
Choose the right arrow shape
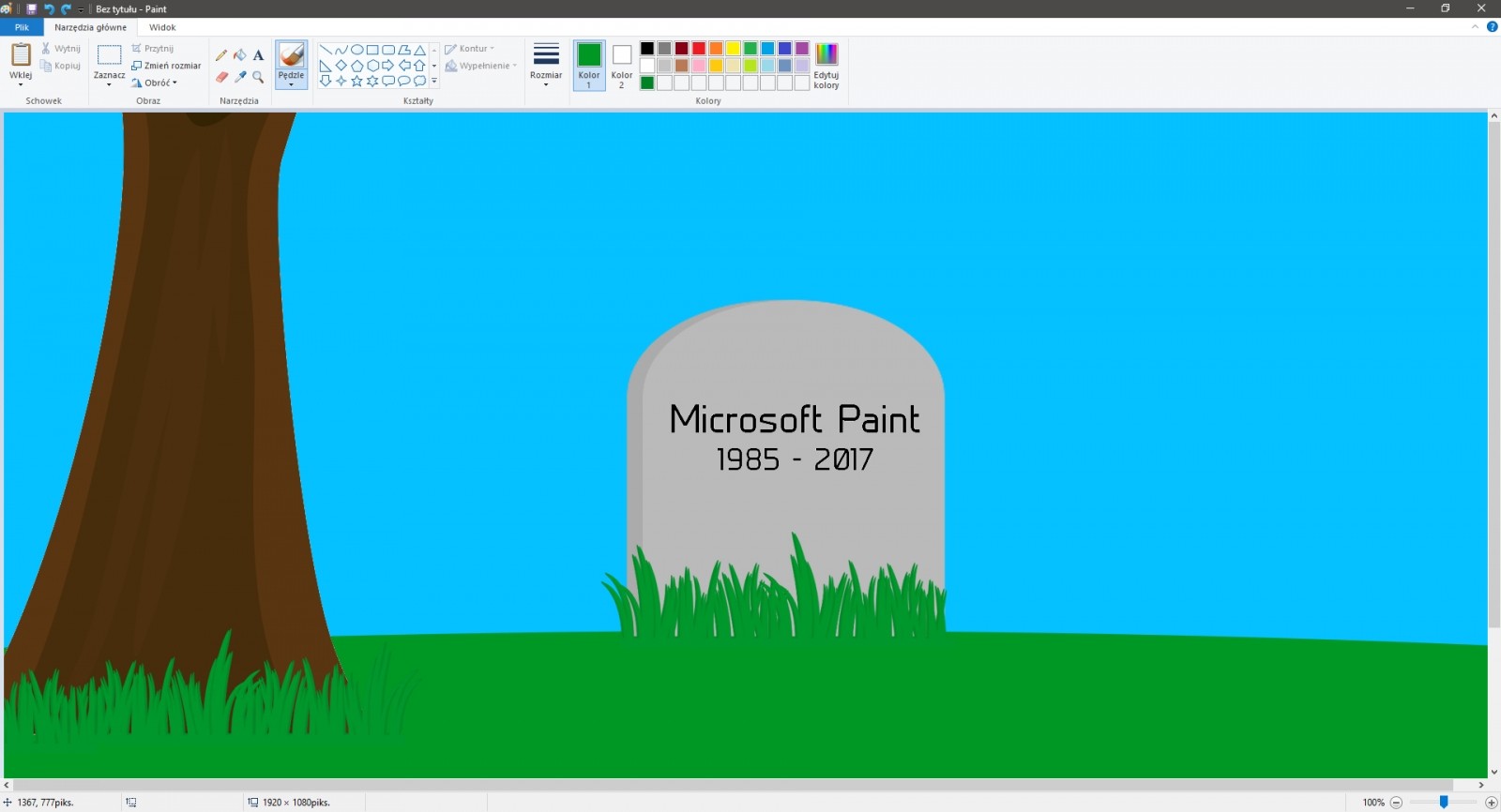pos(388,66)
